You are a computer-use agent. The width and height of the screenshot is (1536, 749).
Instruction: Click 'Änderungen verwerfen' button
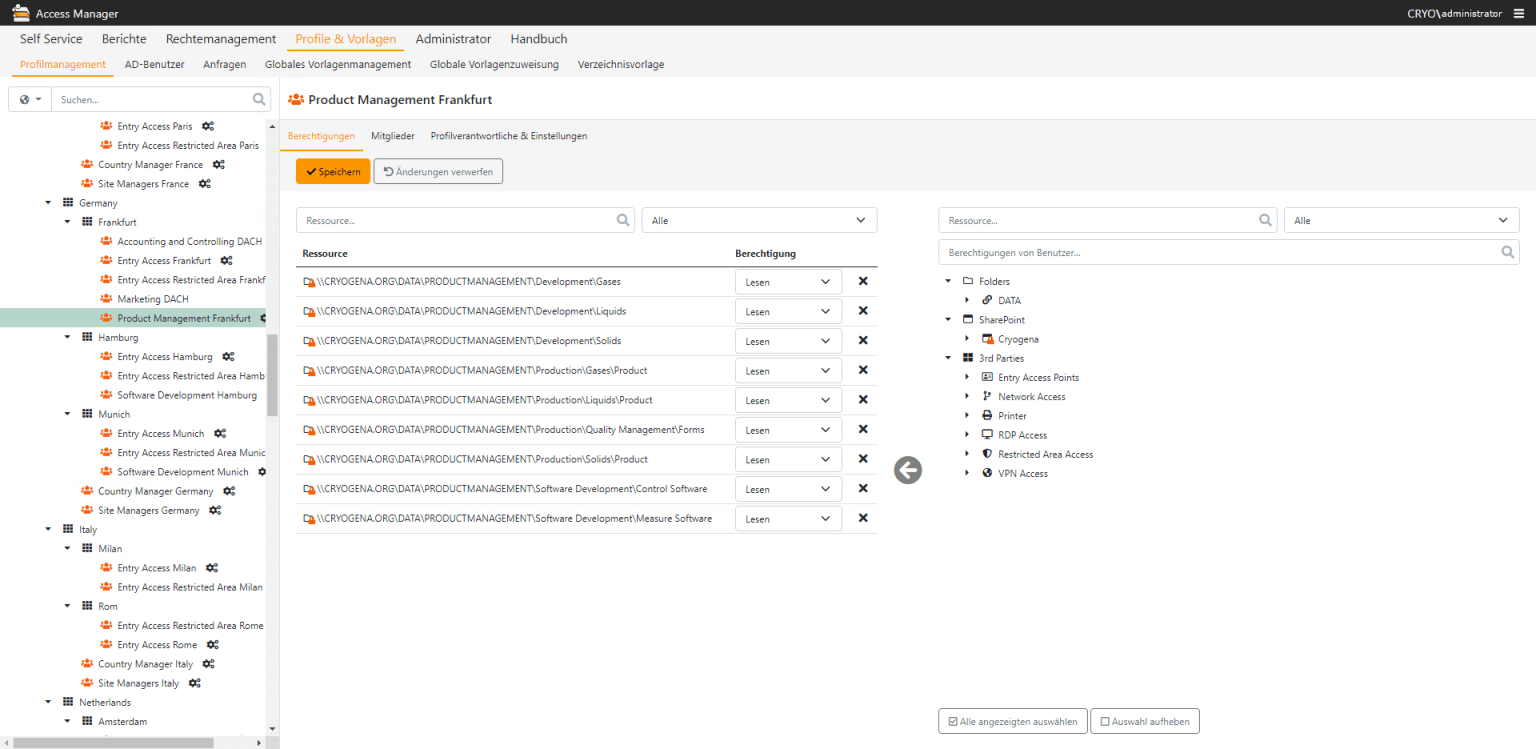438,172
